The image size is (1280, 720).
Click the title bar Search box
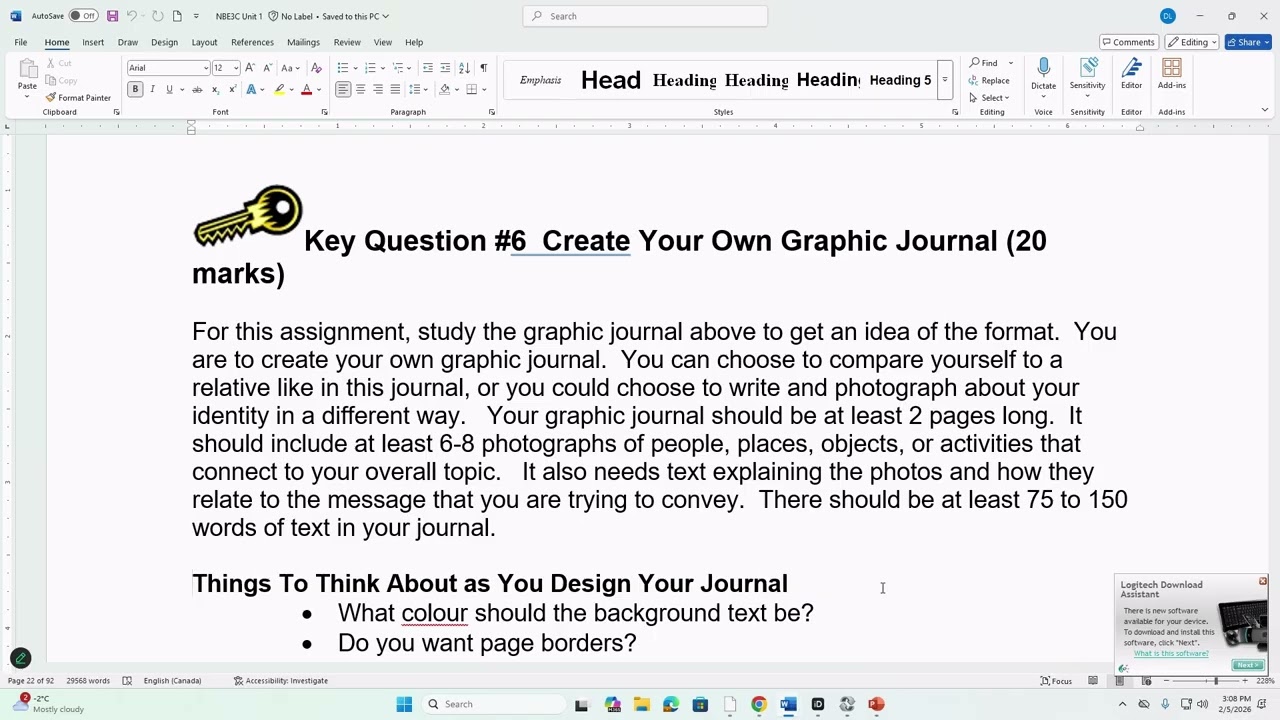tap(645, 16)
